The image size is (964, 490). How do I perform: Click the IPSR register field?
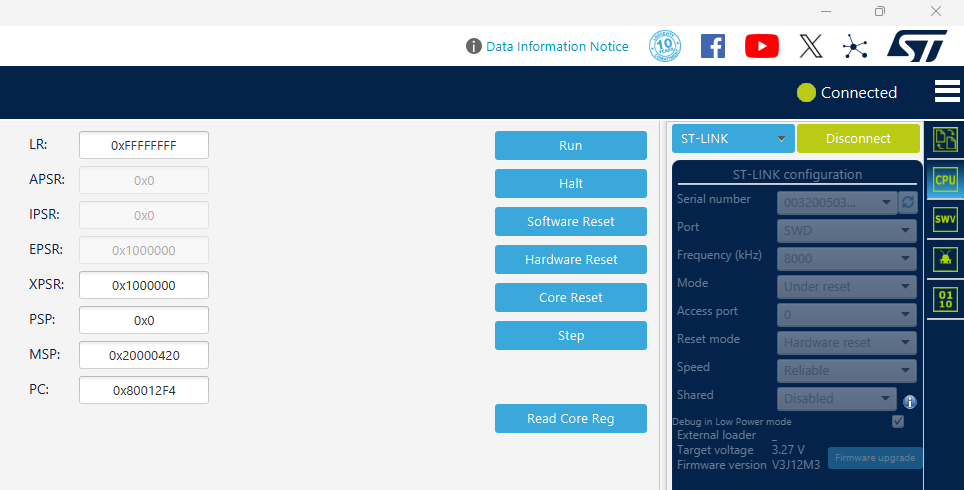point(144,215)
